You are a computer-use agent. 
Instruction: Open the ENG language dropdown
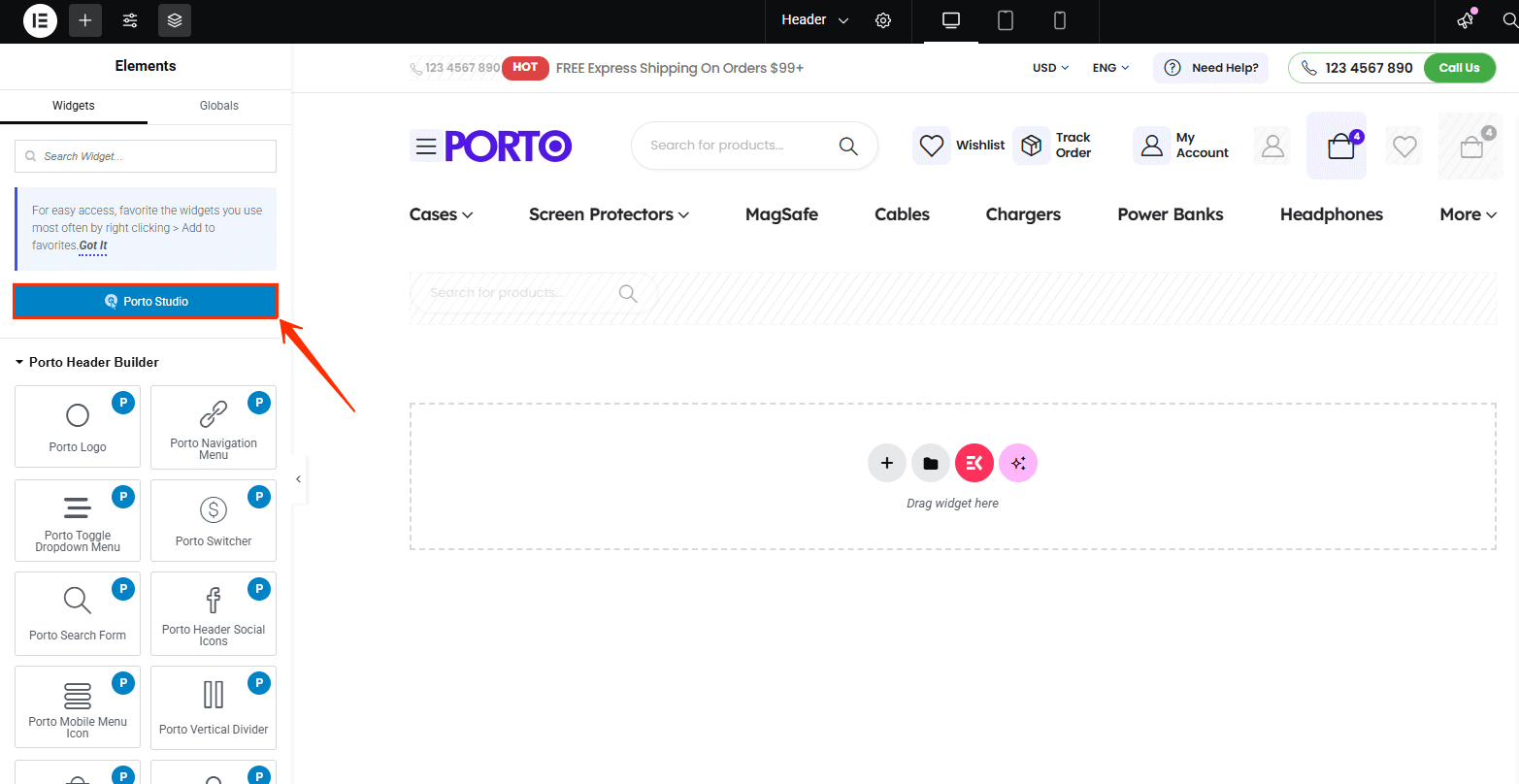click(1110, 68)
